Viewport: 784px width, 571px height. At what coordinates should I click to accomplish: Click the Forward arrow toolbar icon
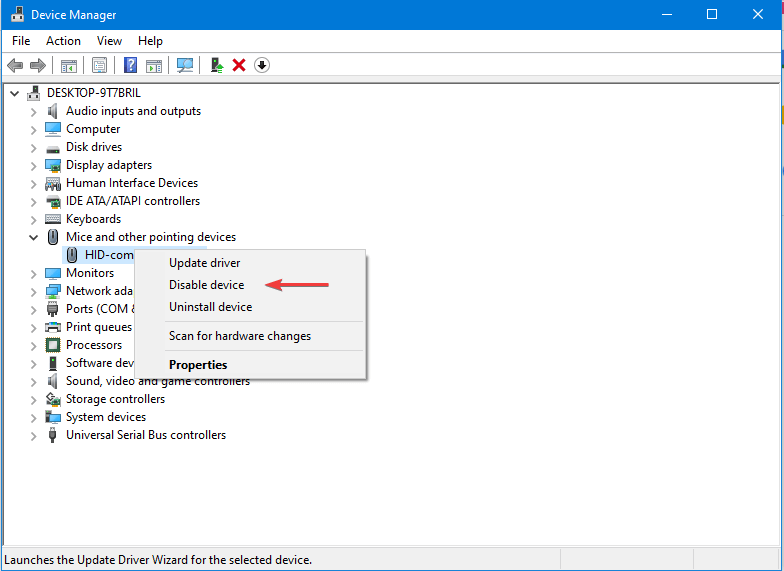[38, 65]
